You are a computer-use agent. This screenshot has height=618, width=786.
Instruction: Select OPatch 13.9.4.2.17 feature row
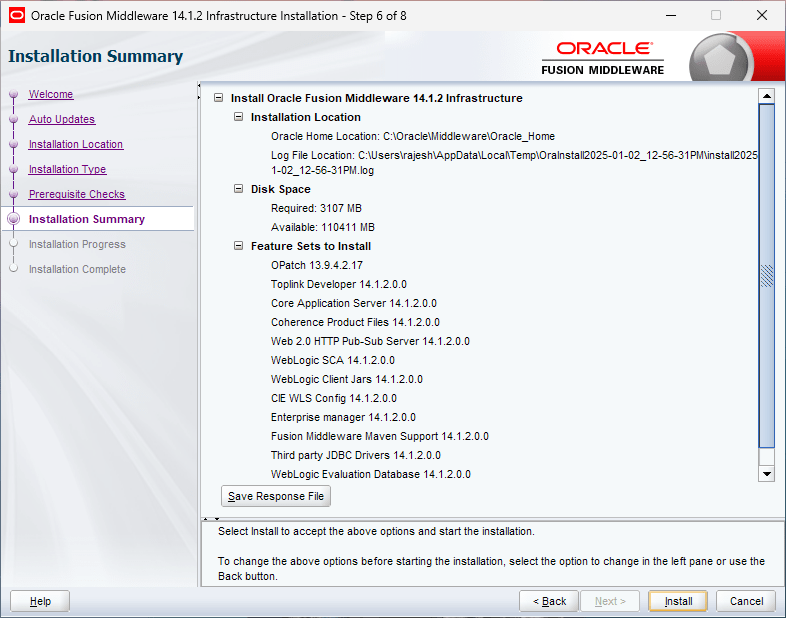(x=317, y=265)
